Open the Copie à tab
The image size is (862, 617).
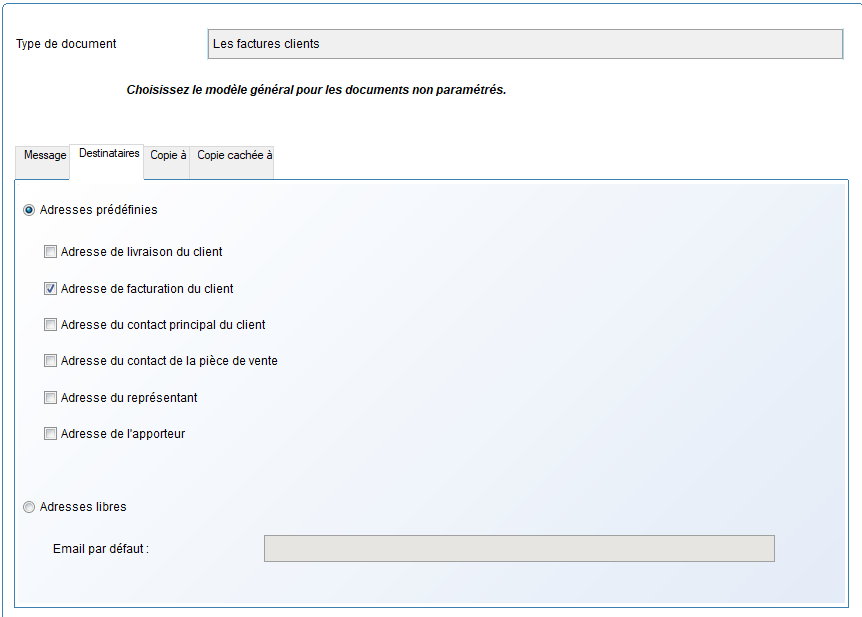[x=168, y=156]
